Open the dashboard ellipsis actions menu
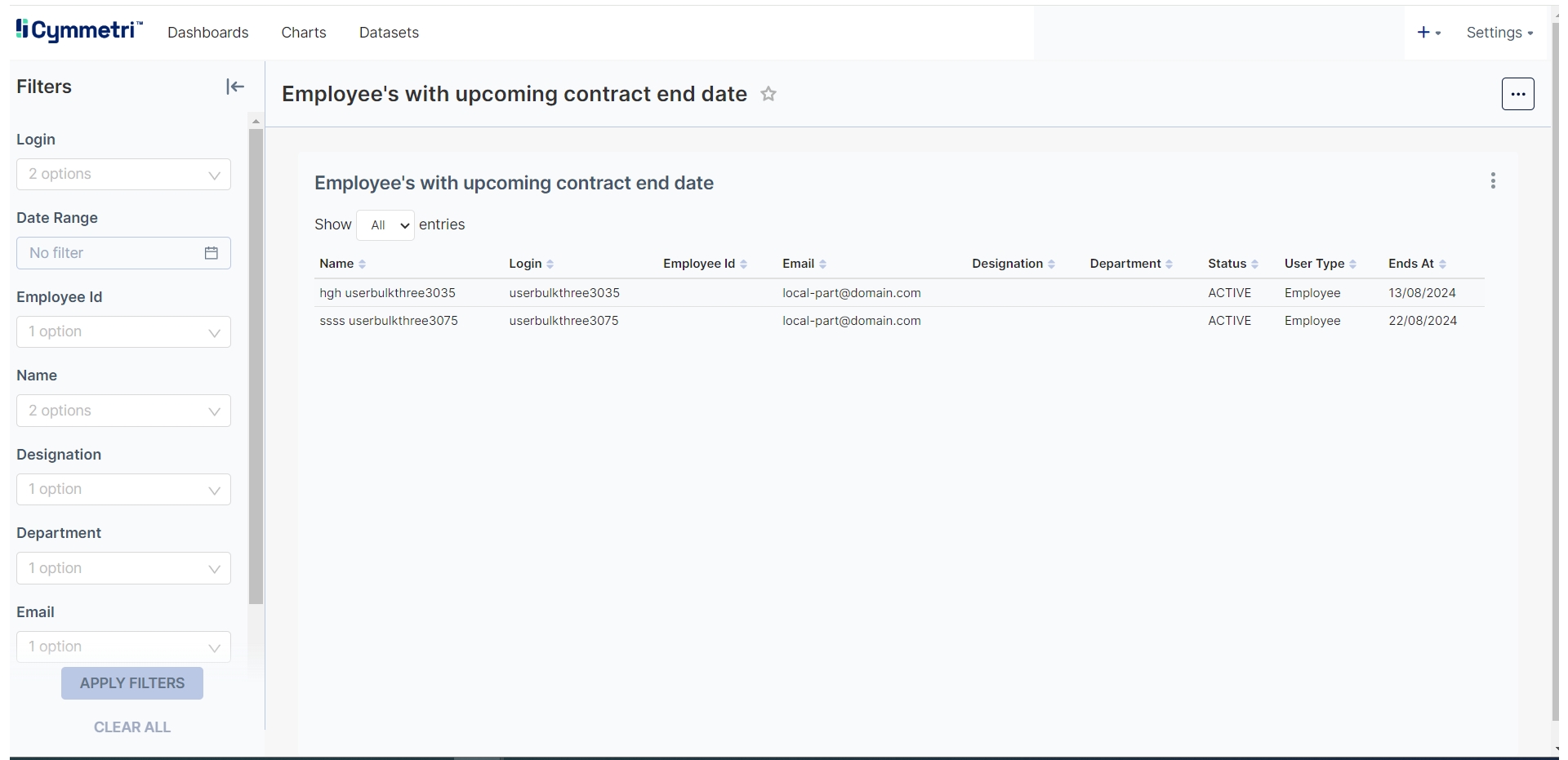The image size is (1568, 760). coord(1517,94)
